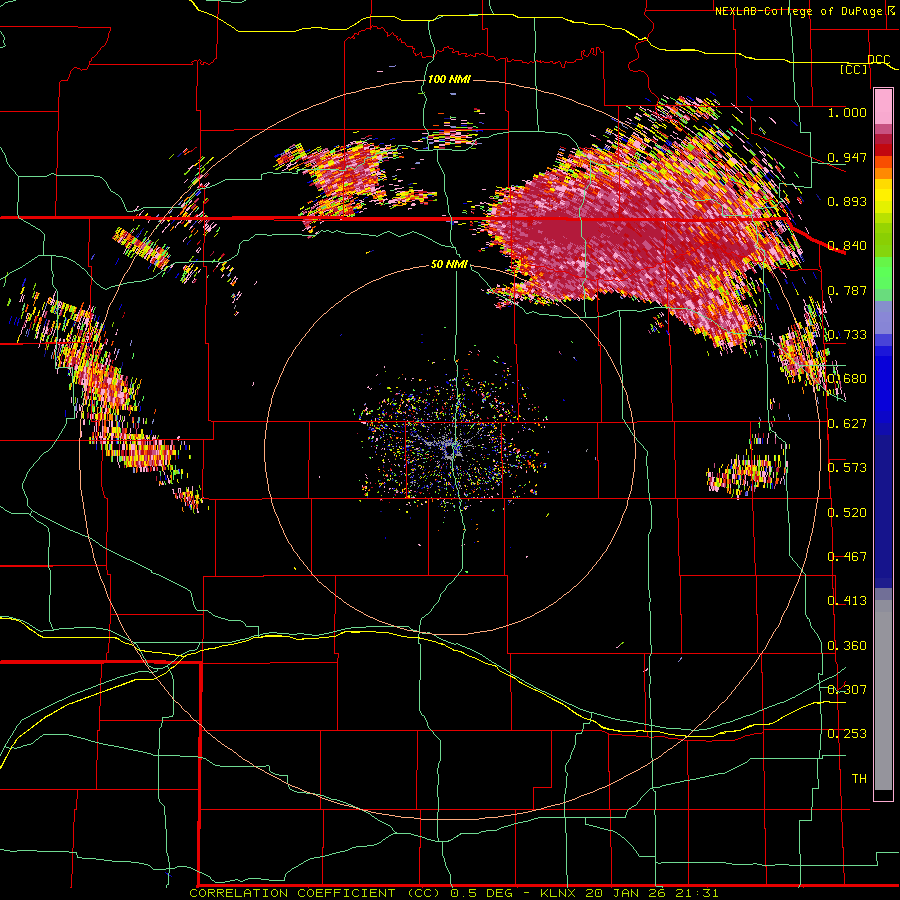Click the 0.413 scale value

point(847,601)
